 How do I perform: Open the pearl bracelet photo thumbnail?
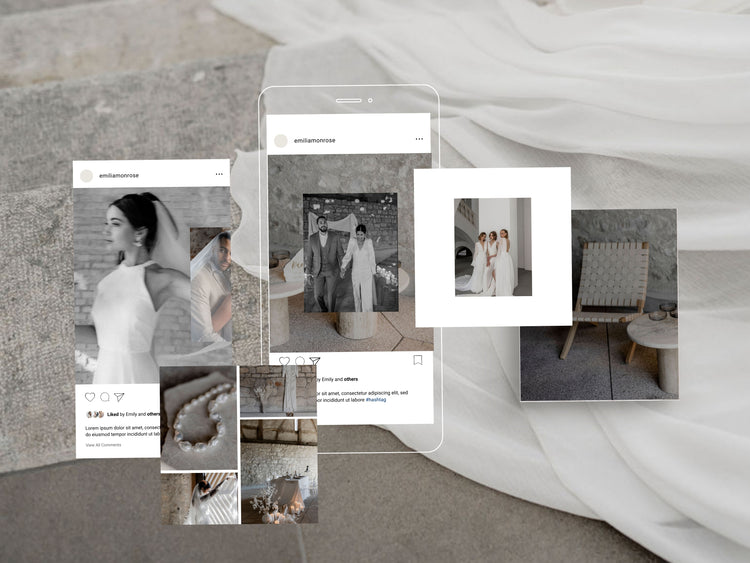pos(198,418)
